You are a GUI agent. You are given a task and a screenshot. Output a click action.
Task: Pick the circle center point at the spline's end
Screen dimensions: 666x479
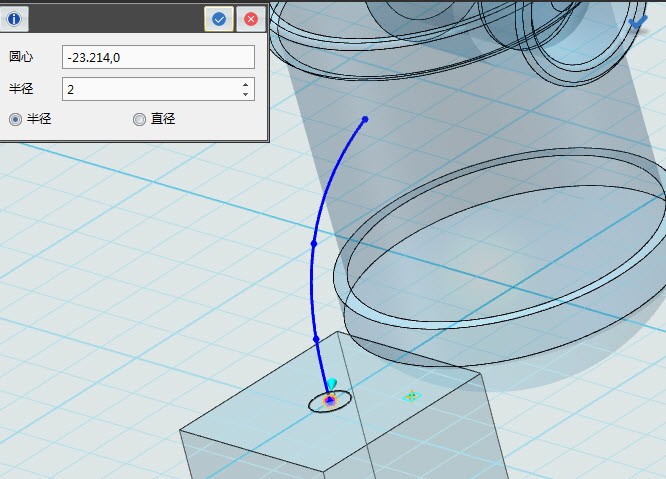pos(329,400)
